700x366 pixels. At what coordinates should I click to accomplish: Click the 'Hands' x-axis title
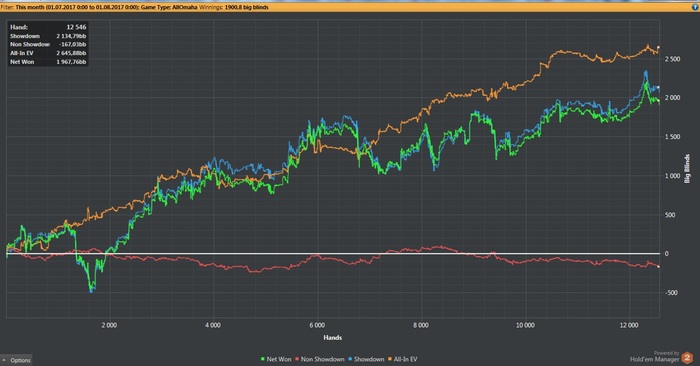(x=333, y=337)
